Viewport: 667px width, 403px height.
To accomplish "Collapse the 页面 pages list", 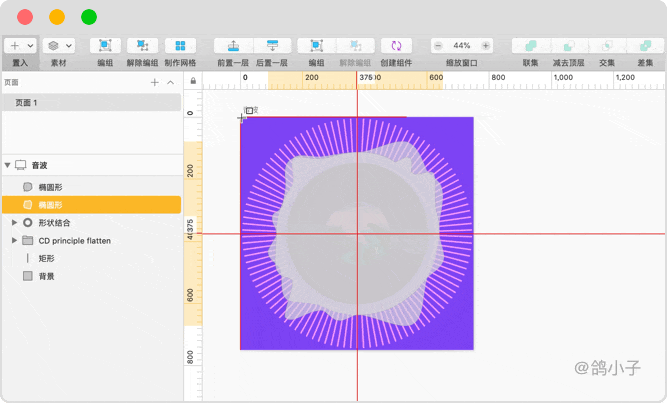I will 171,82.
